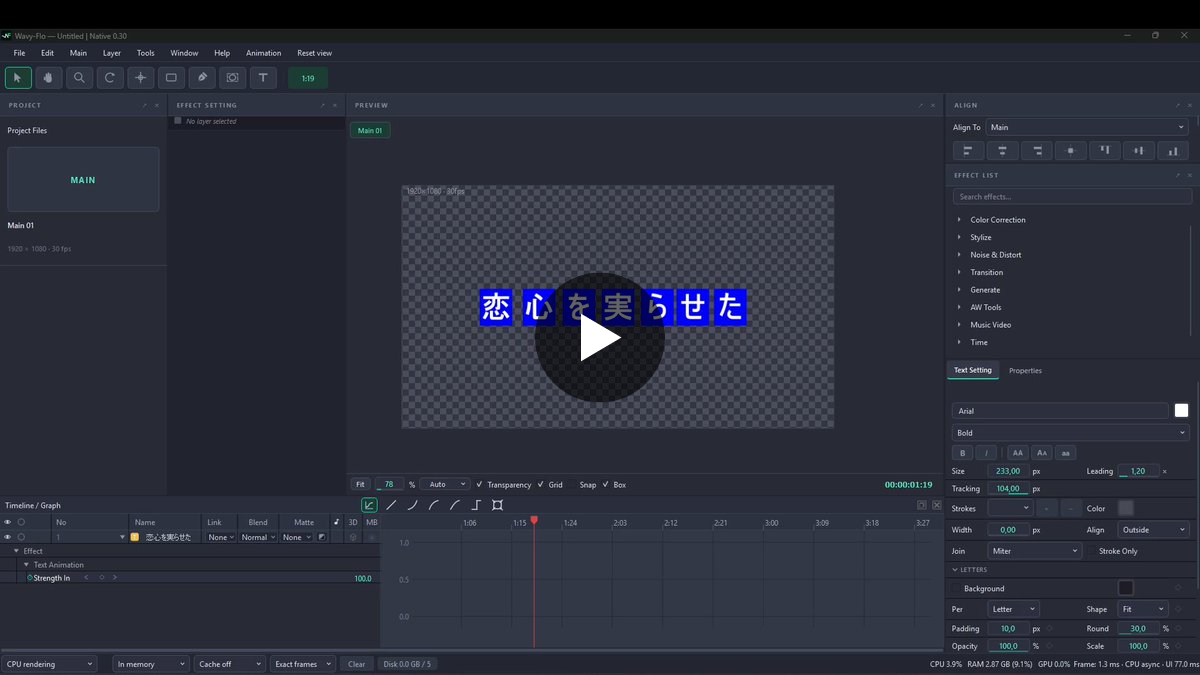Open MAIN composition thumbnail in Project
Image resolution: width=1200 pixels, height=675 pixels.
tap(83, 180)
